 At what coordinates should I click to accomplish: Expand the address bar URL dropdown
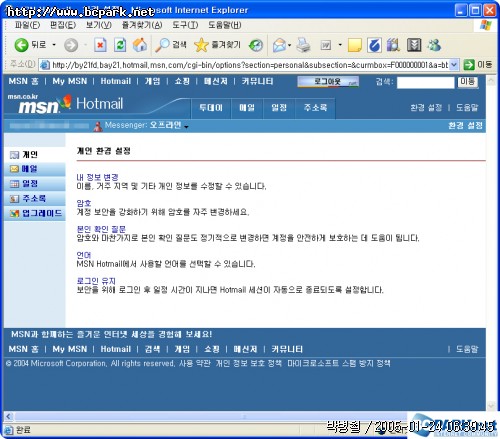pyautogui.click(x=454, y=65)
